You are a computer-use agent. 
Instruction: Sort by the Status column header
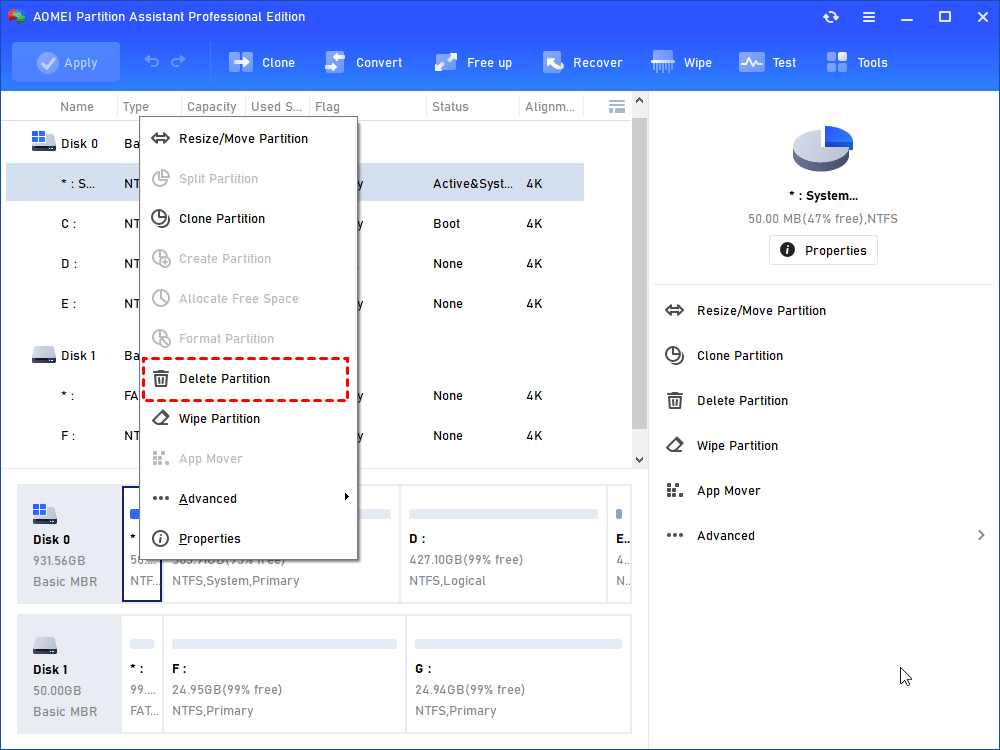tap(450, 107)
